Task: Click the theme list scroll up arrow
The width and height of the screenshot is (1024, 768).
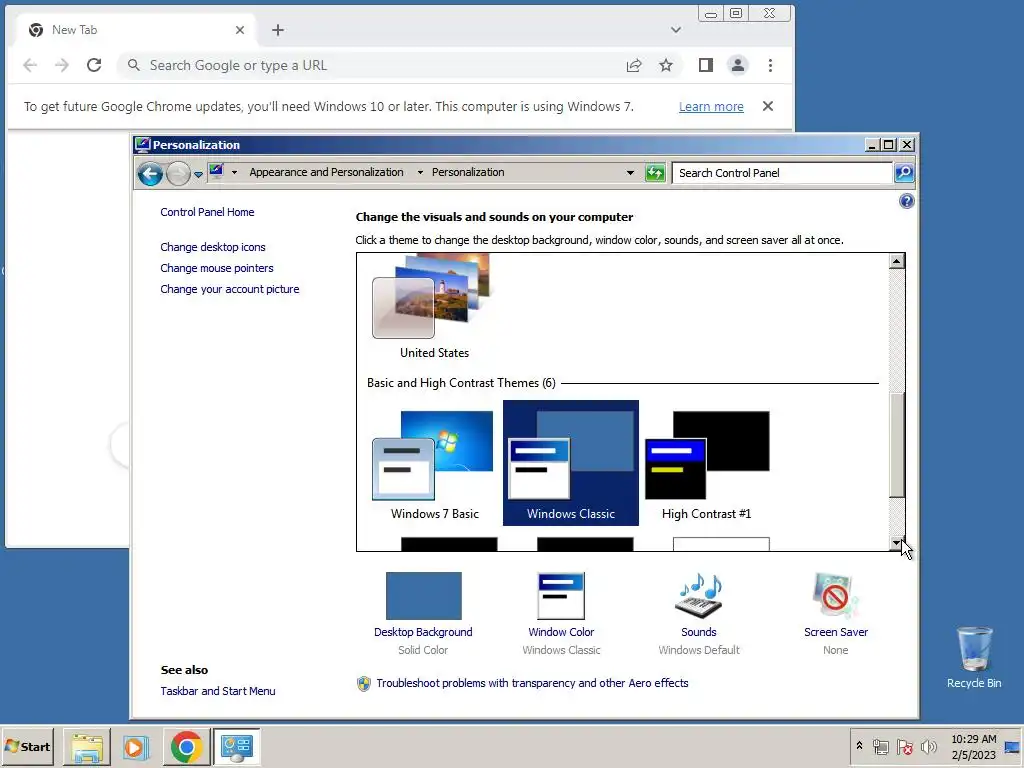Action: coord(897,261)
